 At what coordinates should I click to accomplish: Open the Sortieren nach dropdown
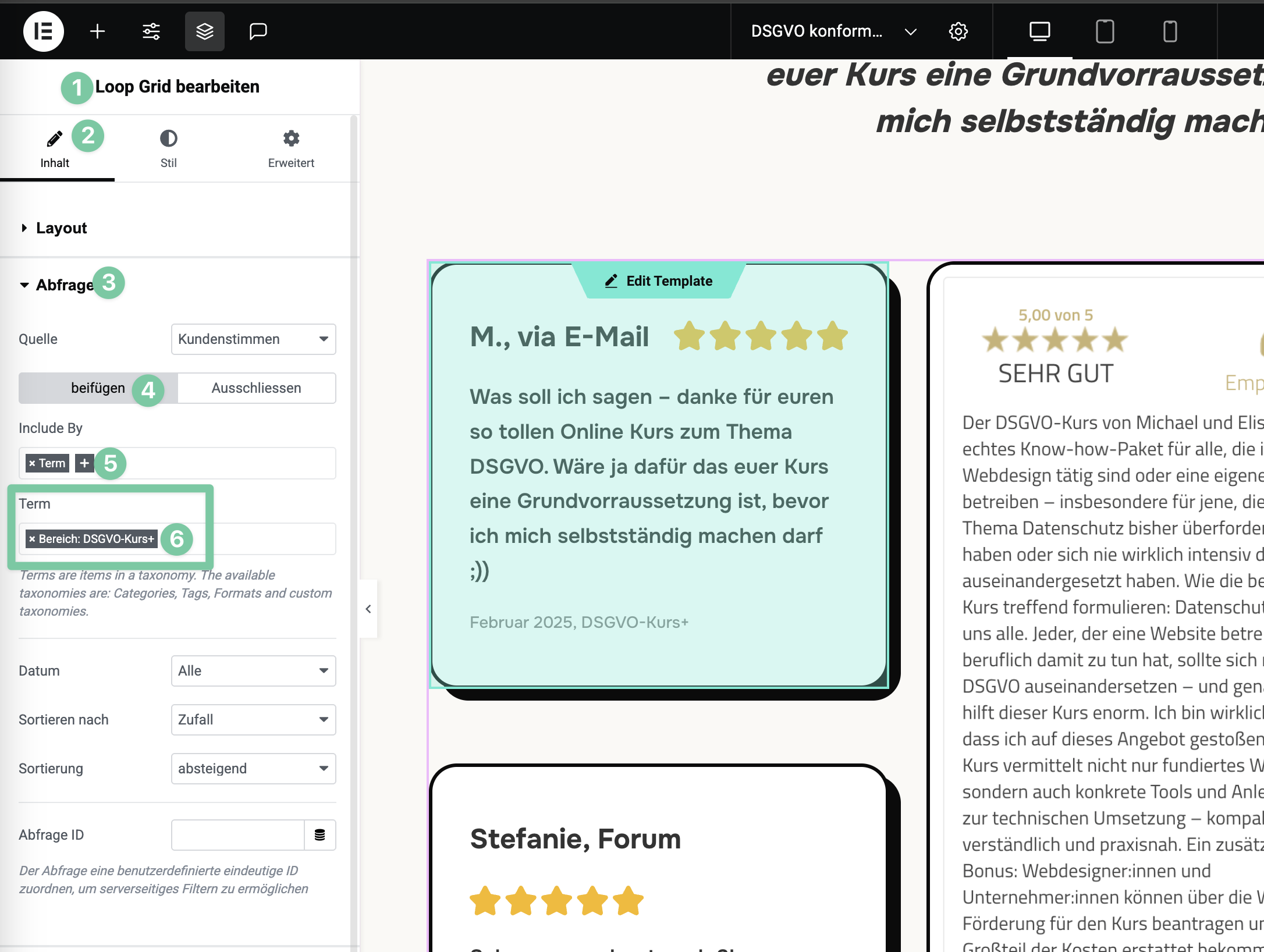tap(254, 720)
